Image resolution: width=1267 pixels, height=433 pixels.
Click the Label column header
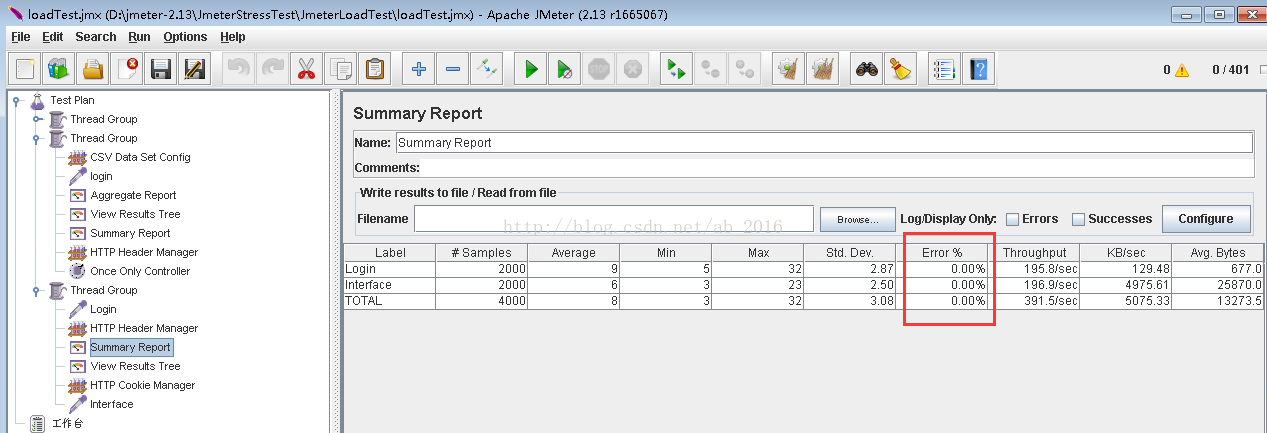[x=390, y=253]
